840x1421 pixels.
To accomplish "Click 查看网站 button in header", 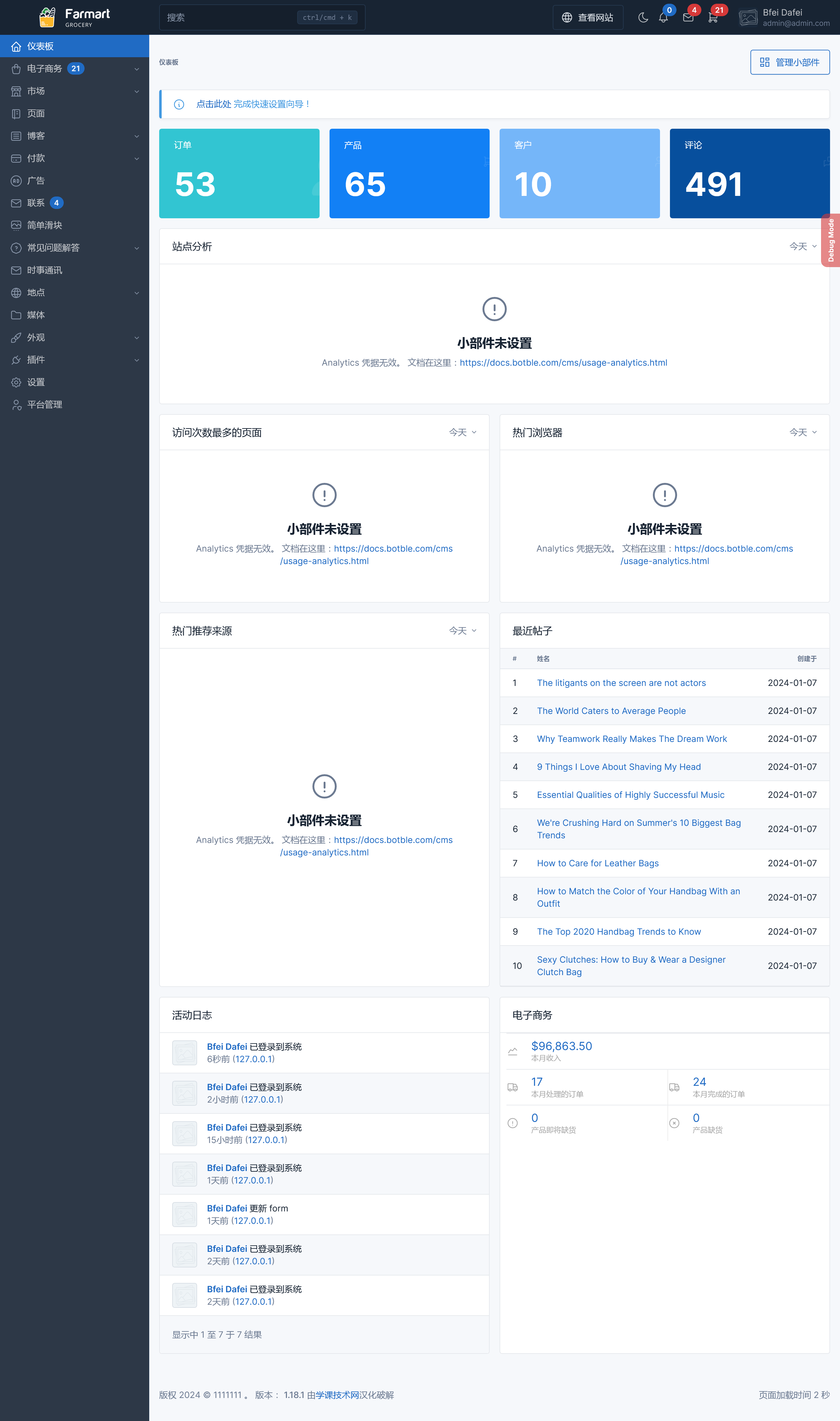I will click(588, 17).
